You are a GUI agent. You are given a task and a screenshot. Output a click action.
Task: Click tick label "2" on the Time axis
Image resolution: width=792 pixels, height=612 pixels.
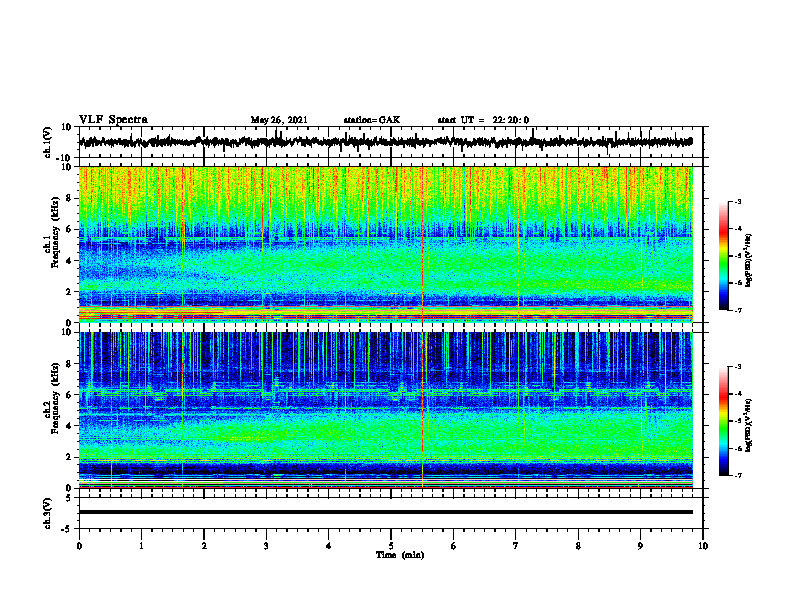click(x=204, y=546)
